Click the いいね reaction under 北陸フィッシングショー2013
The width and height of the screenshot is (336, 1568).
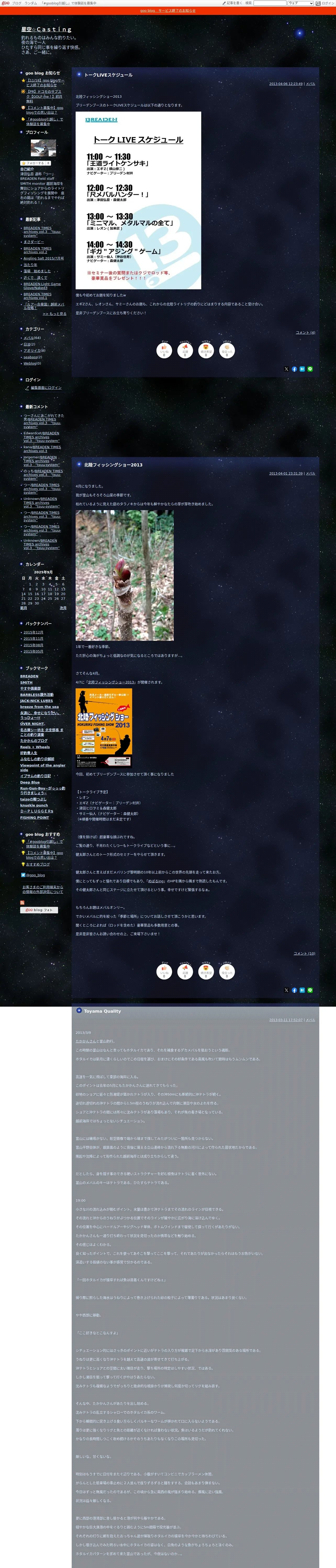click(x=164, y=971)
